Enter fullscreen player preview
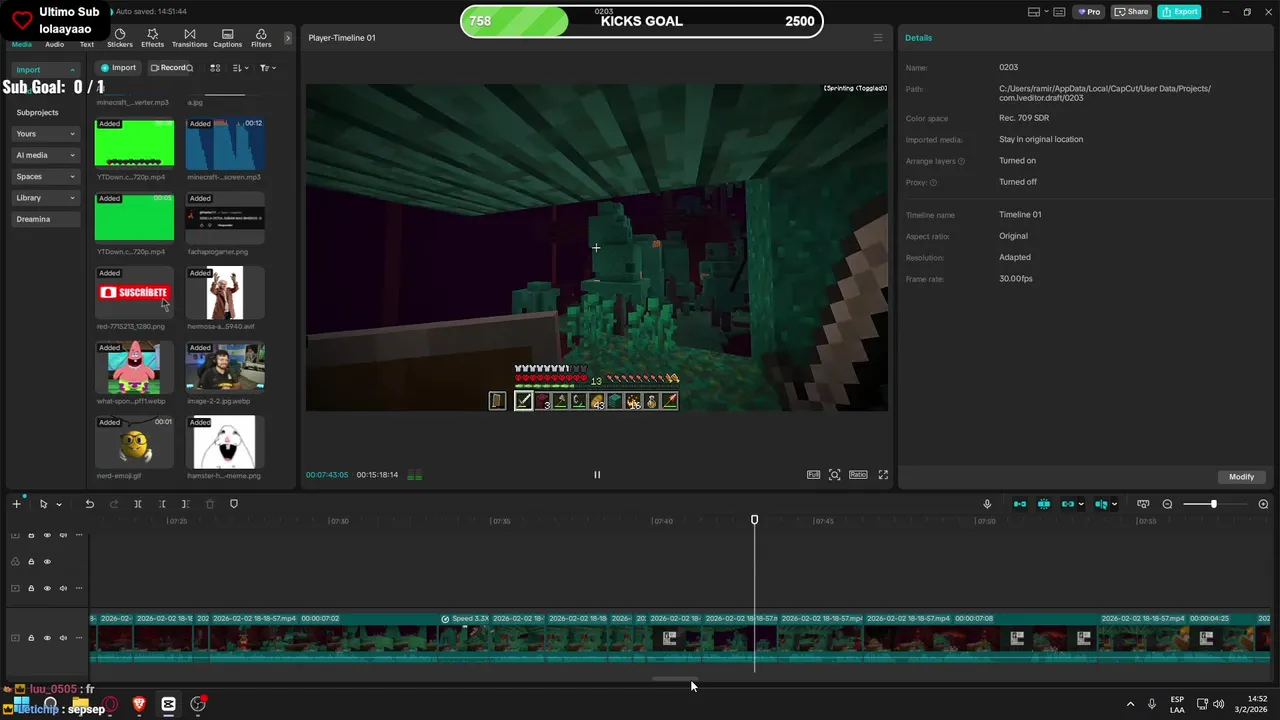Viewport: 1280px width, 720px height. [x=883, y=475]
